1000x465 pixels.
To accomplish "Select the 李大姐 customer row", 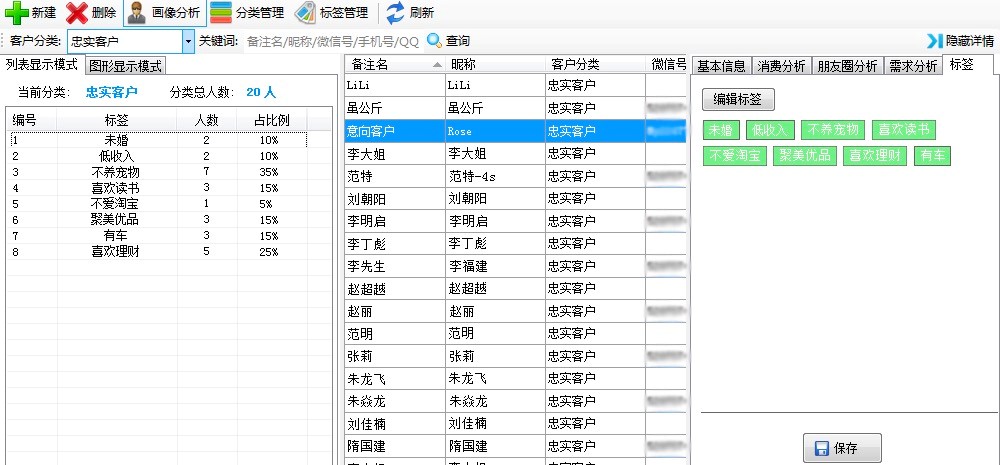I will point(395,153).
